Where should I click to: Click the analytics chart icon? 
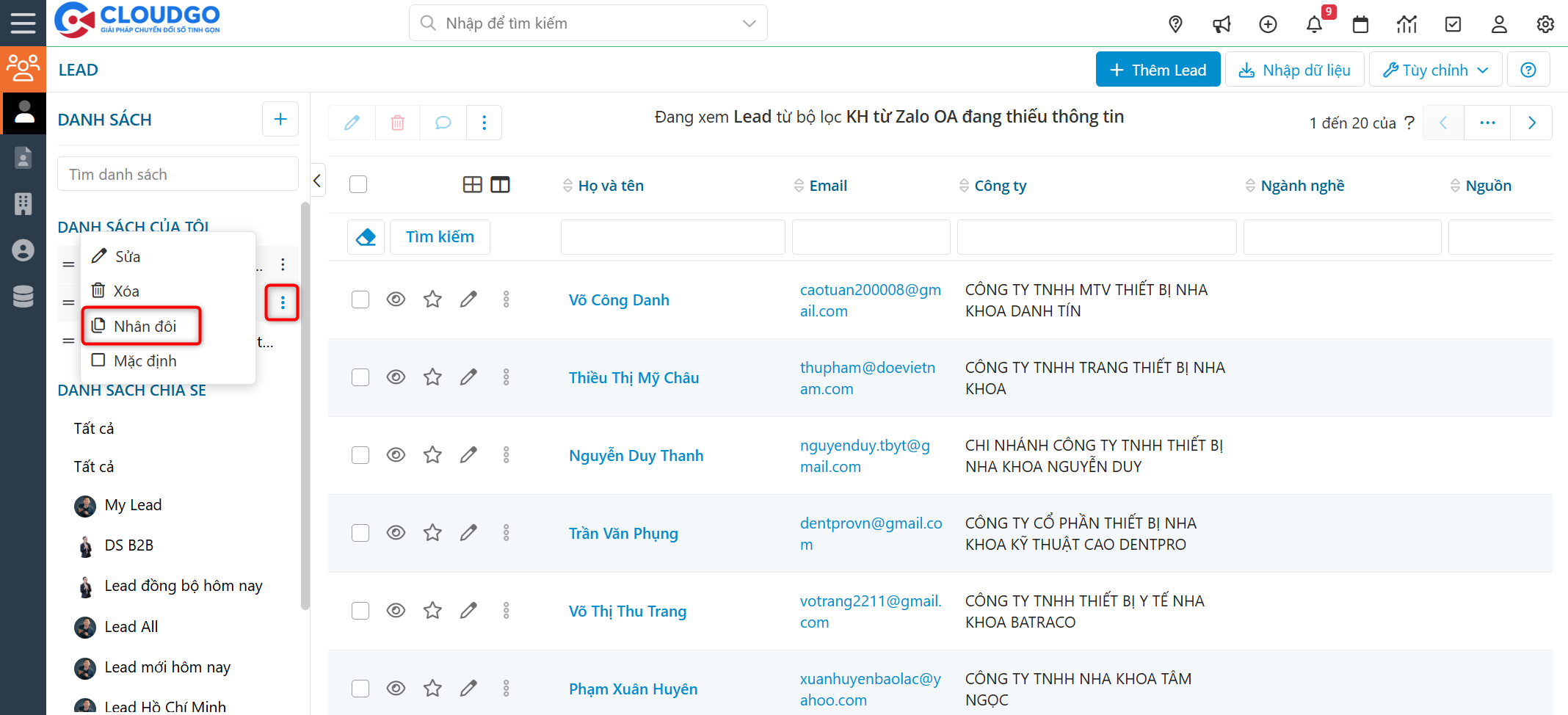pos(1407,24)
